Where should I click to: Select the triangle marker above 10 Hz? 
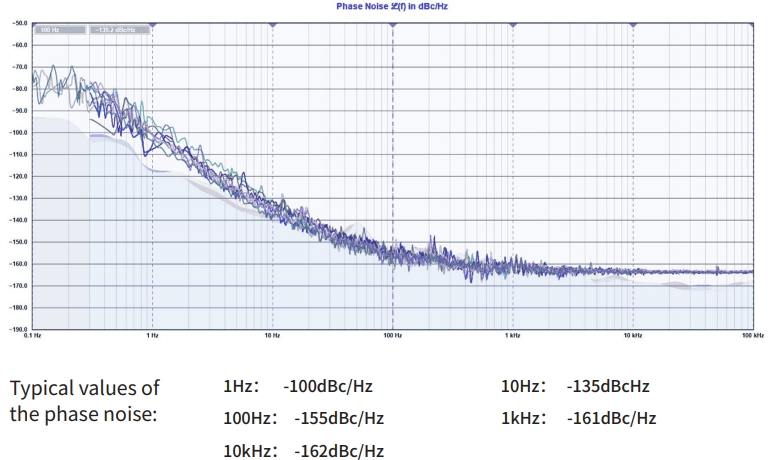(x=272, y=23)
